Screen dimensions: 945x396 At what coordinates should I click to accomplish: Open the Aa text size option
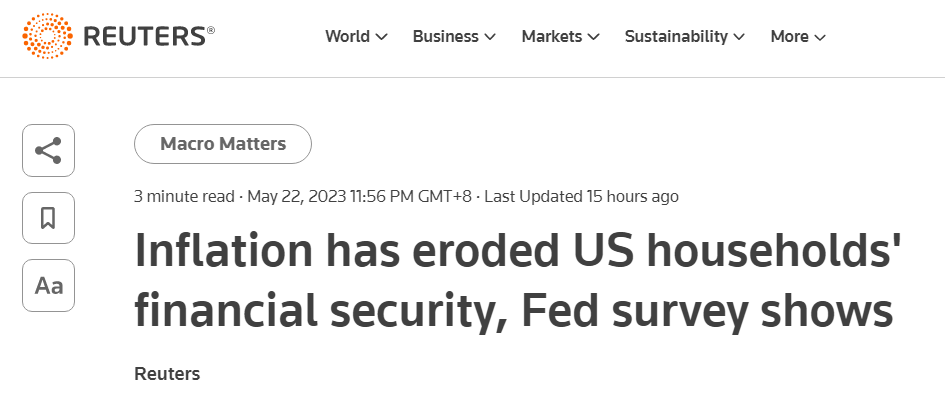click(48, 286)
